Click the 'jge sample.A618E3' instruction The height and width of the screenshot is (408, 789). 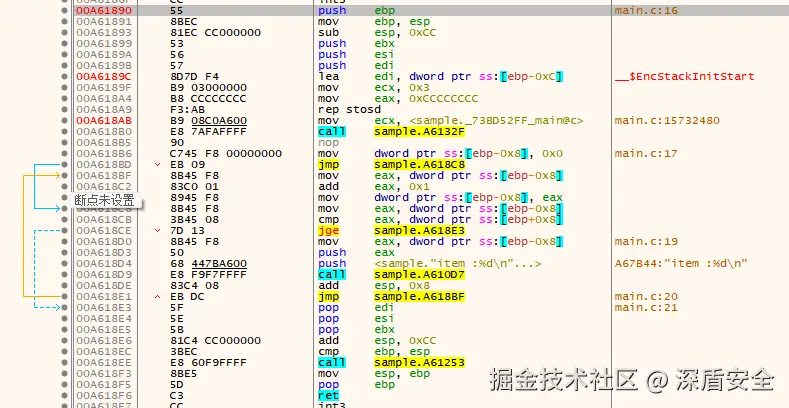391,230
